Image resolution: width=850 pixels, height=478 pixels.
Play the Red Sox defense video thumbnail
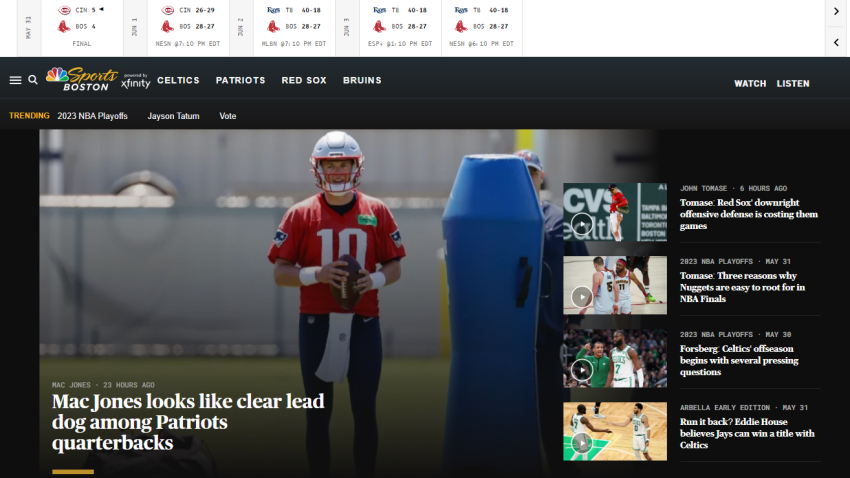[x=615, y=212]
